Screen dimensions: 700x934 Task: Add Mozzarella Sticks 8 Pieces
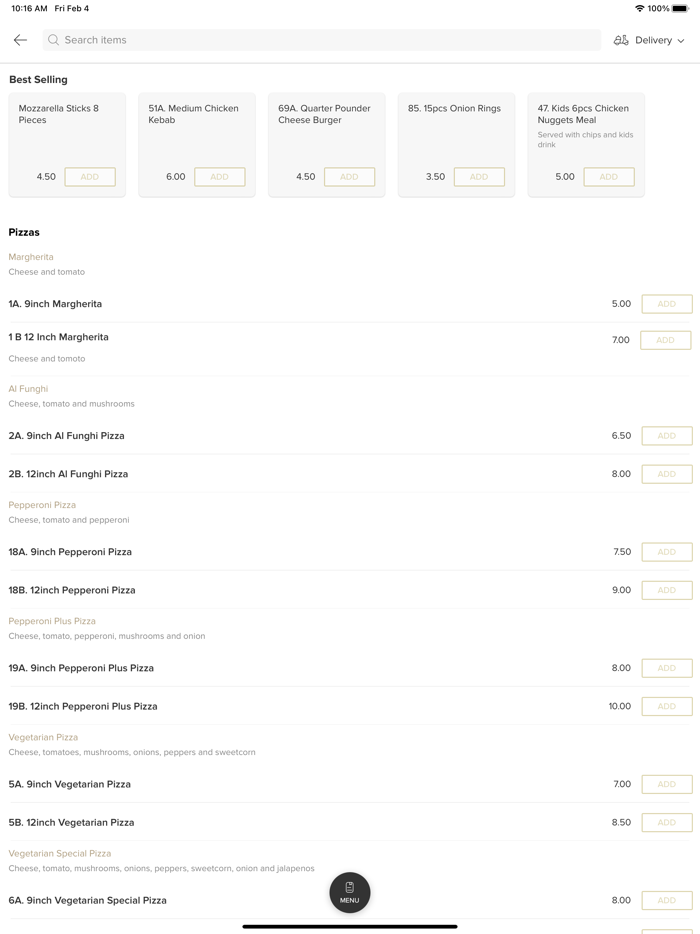point(90,177)
